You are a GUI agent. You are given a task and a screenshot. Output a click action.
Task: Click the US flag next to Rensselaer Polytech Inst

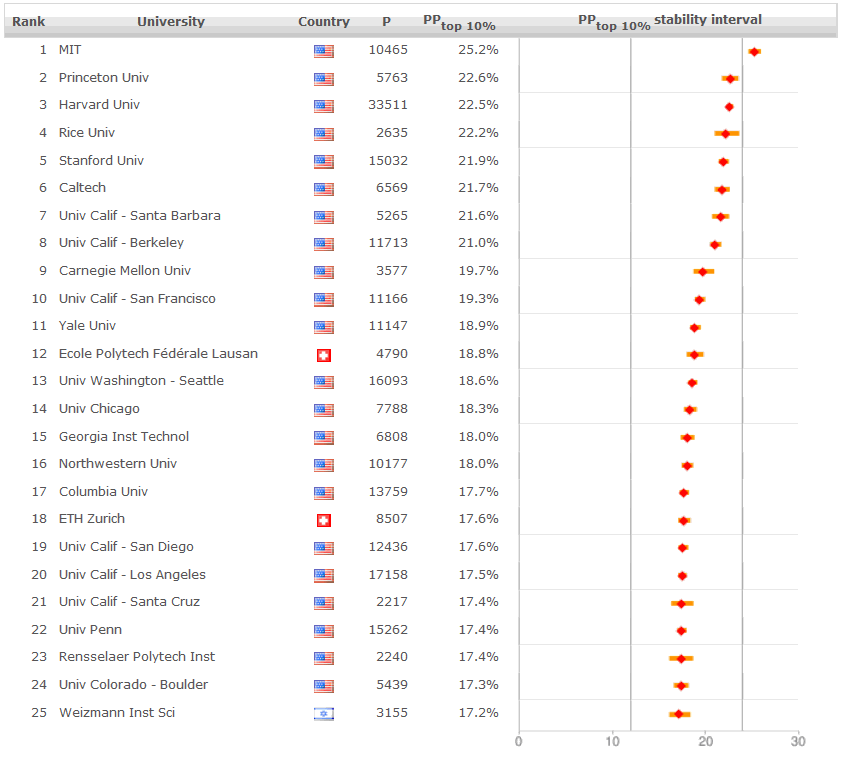323,658
